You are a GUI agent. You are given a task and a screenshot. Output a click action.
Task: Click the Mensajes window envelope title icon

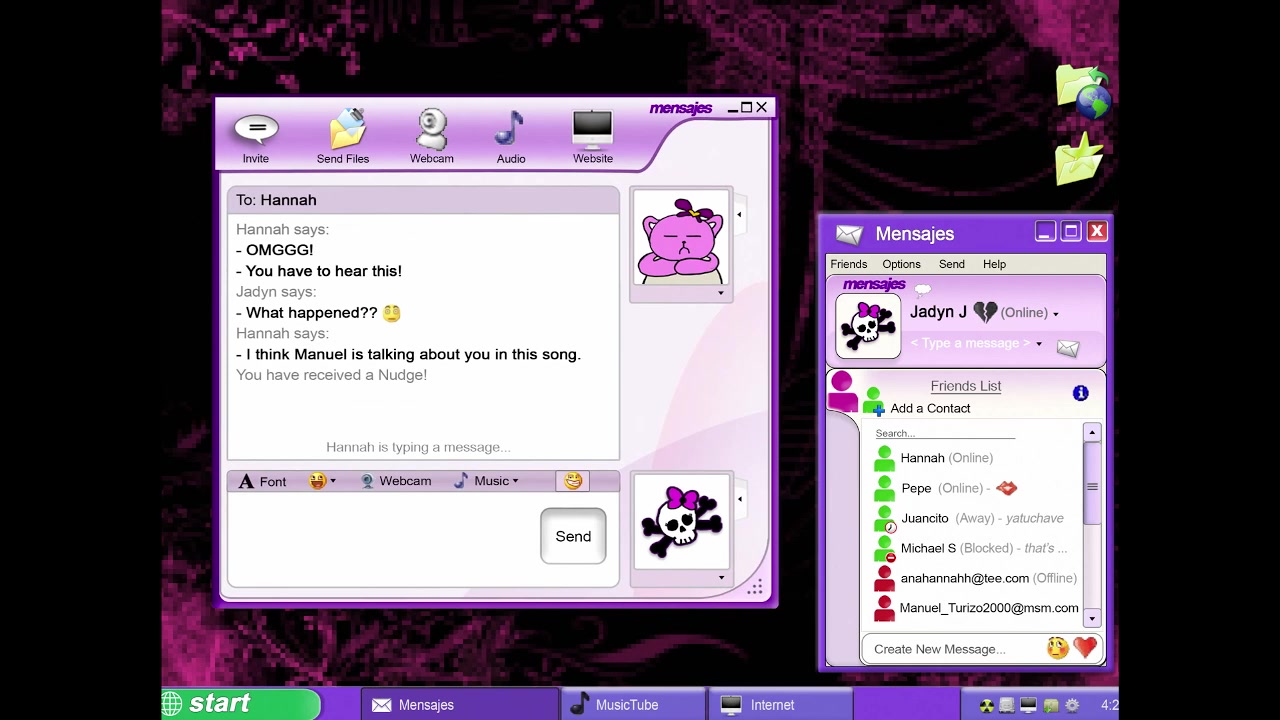(849, 234)
